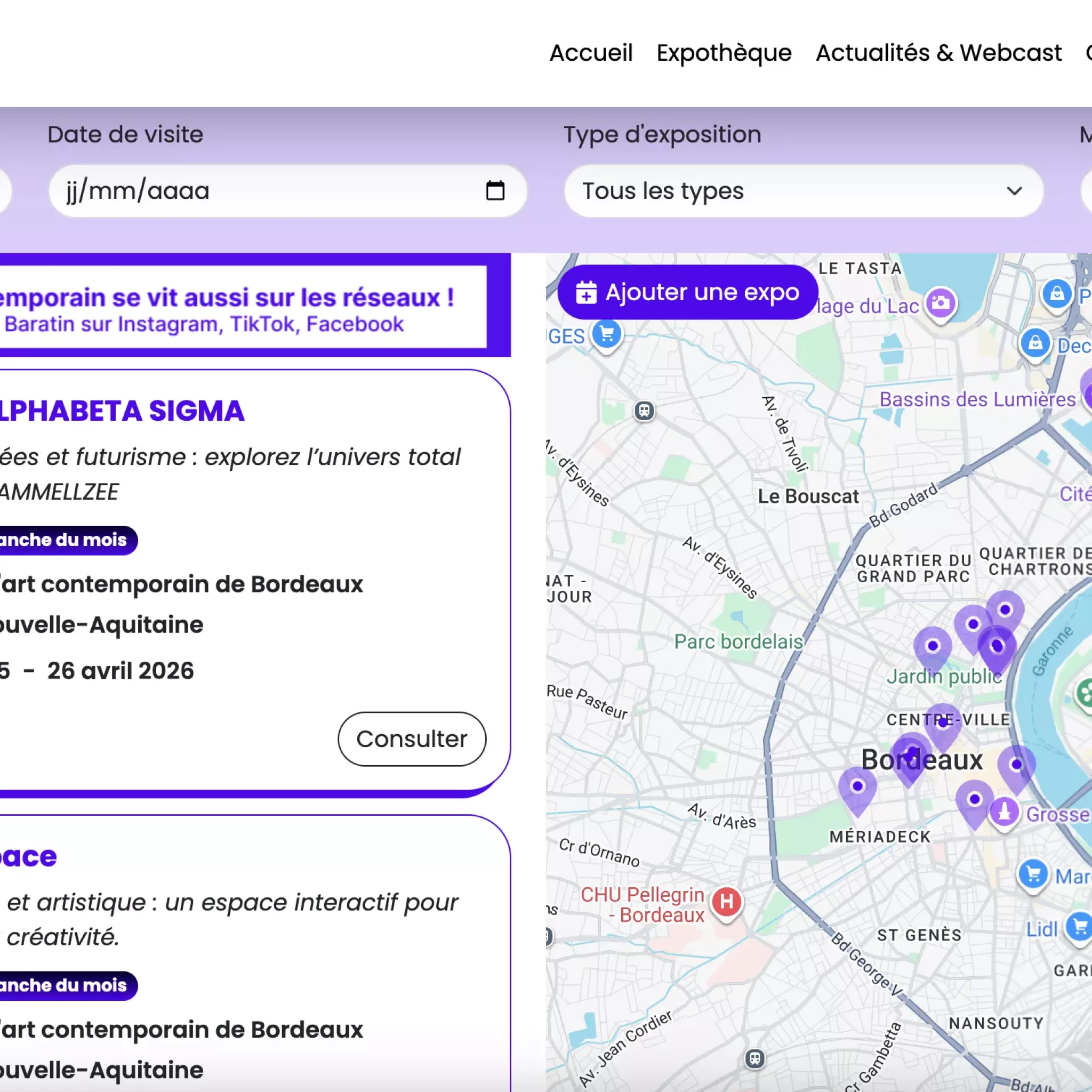Click Consulter on the ALPHABETA SIGMA card
This screenshot has width=1092, height=1092.
(412, 738)
